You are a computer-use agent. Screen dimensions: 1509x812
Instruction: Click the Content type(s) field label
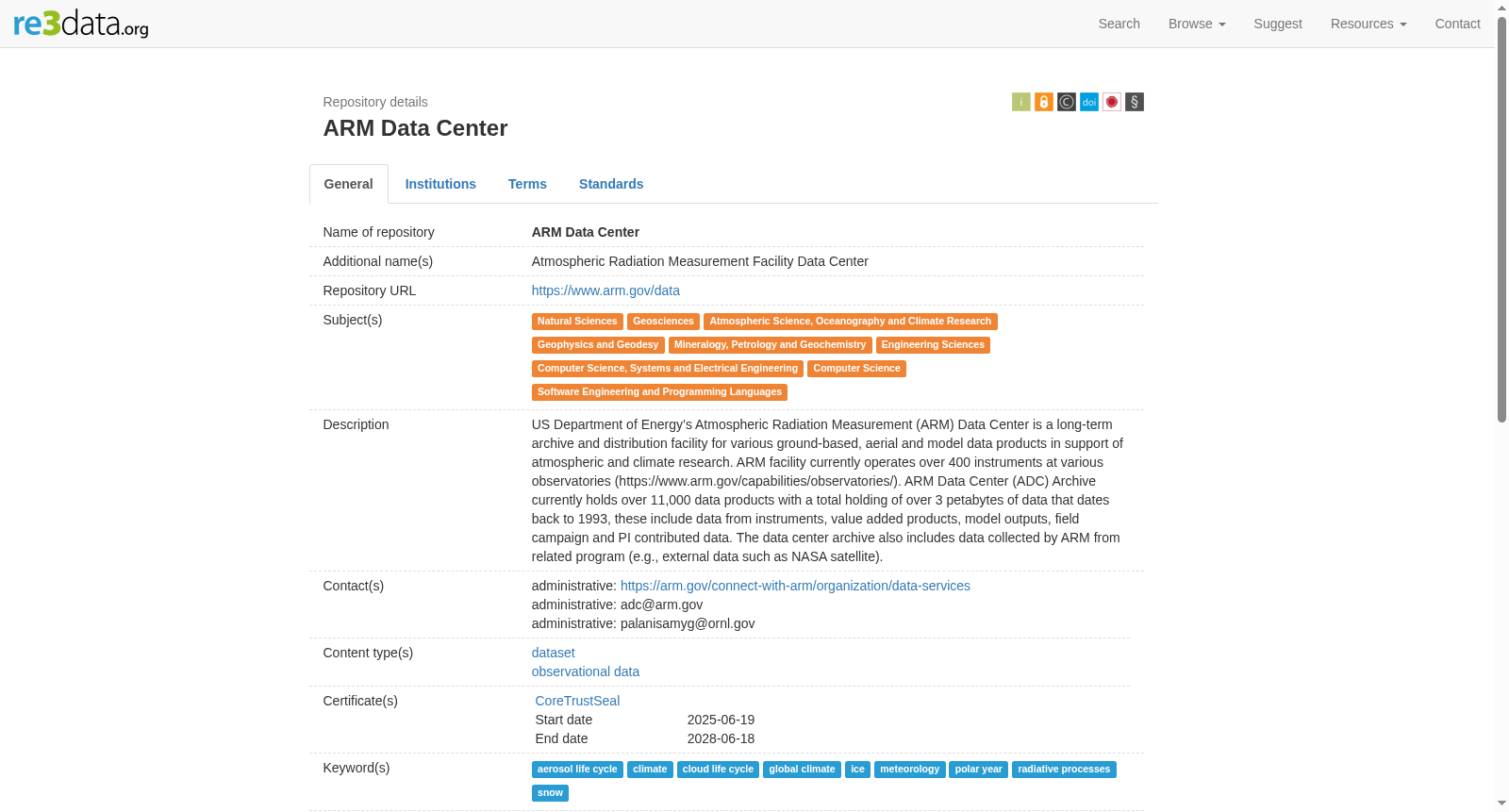368,653
